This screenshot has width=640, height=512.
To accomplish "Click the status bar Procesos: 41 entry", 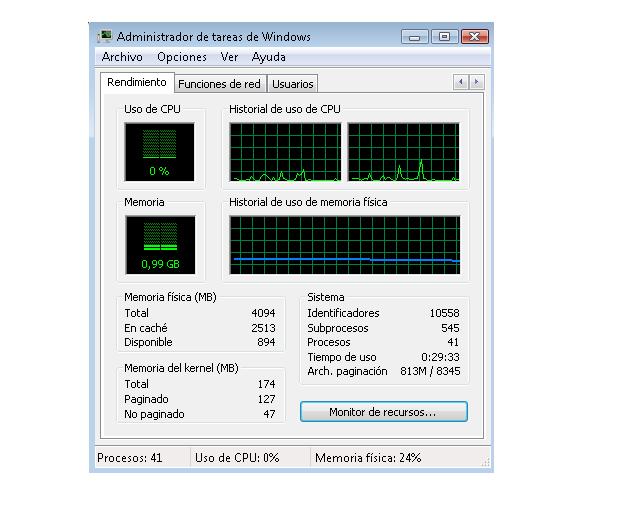I will pyautogui.click(x=130, y=458).
